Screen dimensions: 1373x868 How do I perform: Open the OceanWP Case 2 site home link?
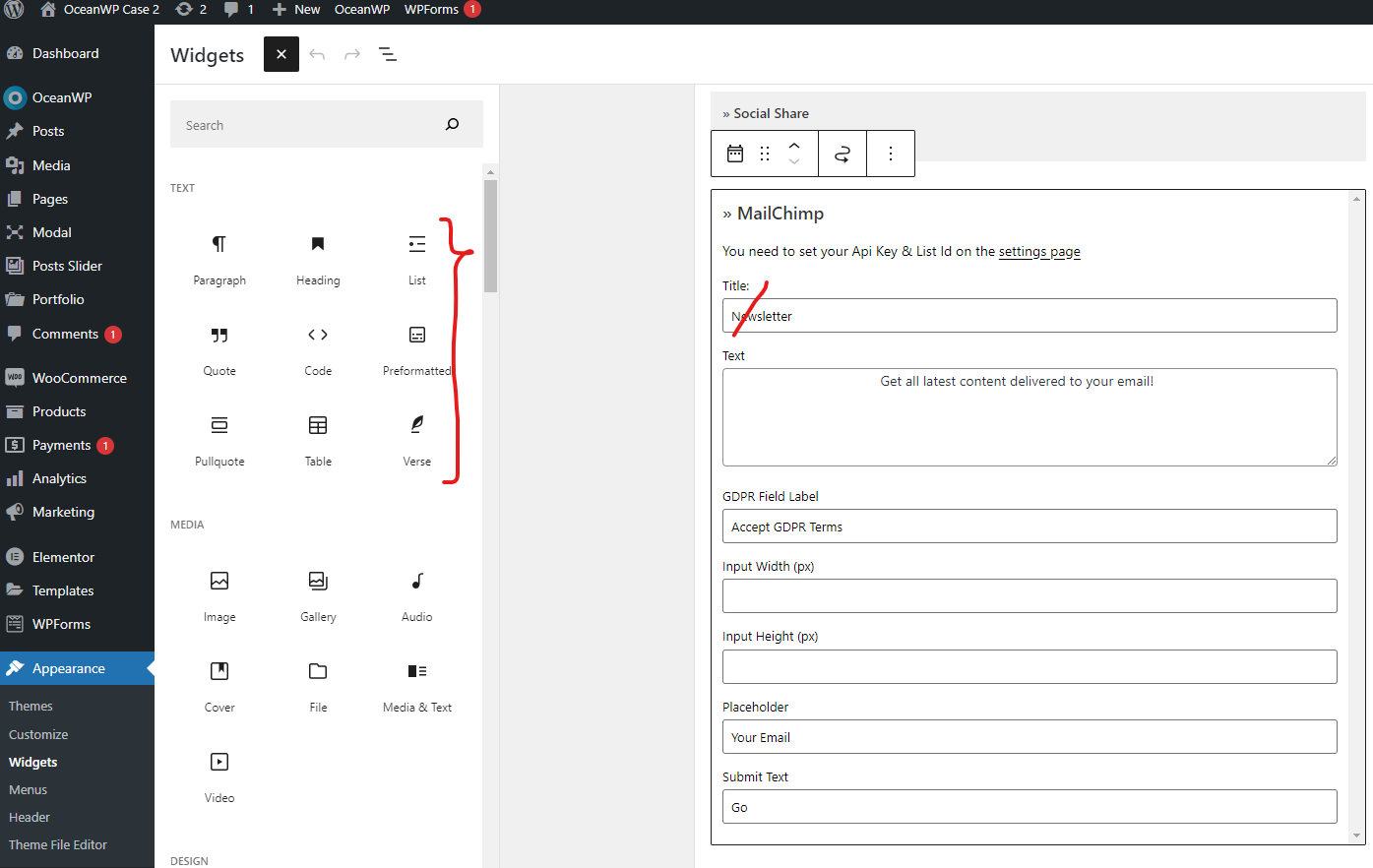(99, 9)
